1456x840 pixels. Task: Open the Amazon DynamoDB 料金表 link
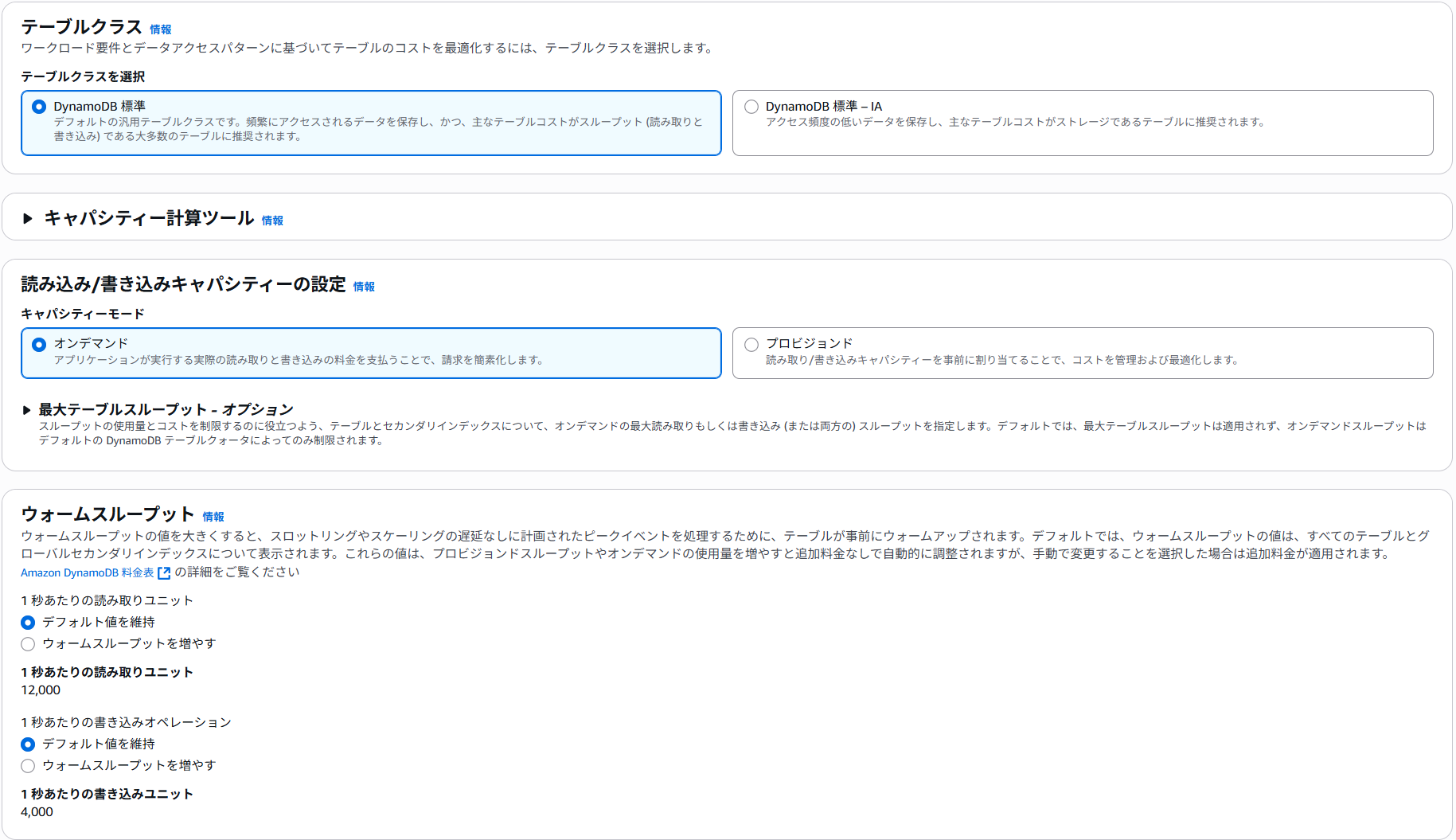pos(88,572)
